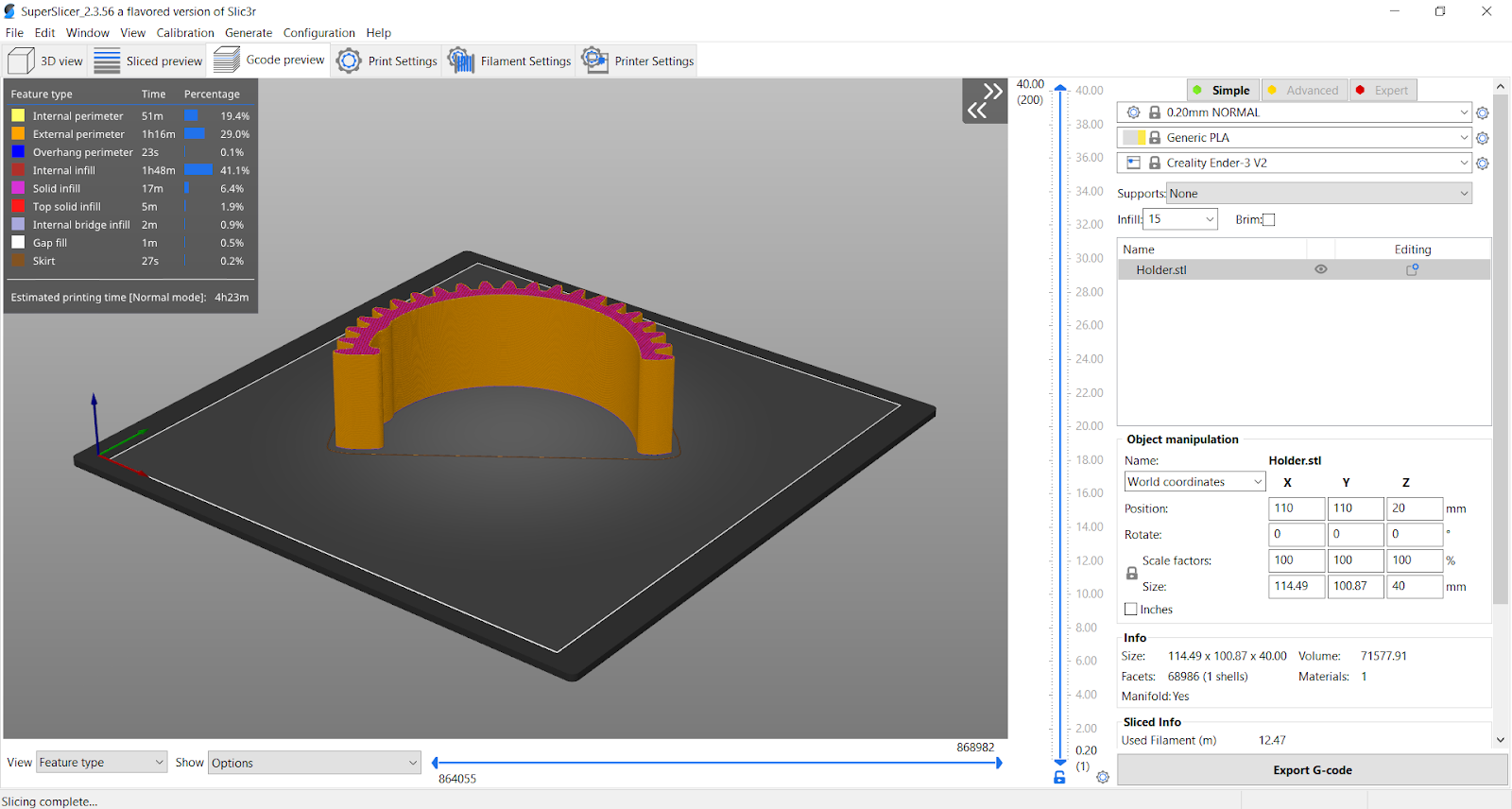Click the Holder.stl editing icon
Viewport: 1512px width, 809px height.
1412,270
